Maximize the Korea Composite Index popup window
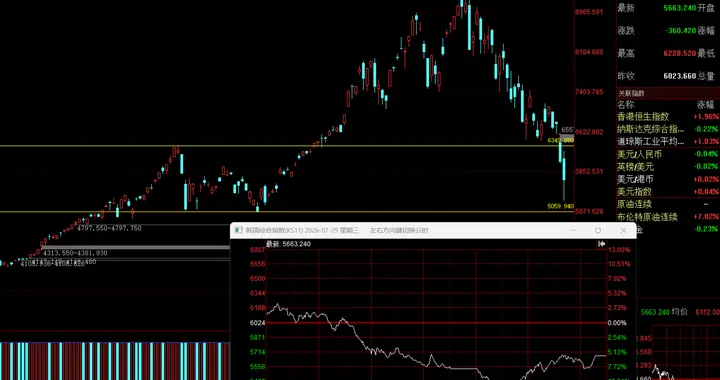This screenshot has width=720, height=380. pos(598,230)
